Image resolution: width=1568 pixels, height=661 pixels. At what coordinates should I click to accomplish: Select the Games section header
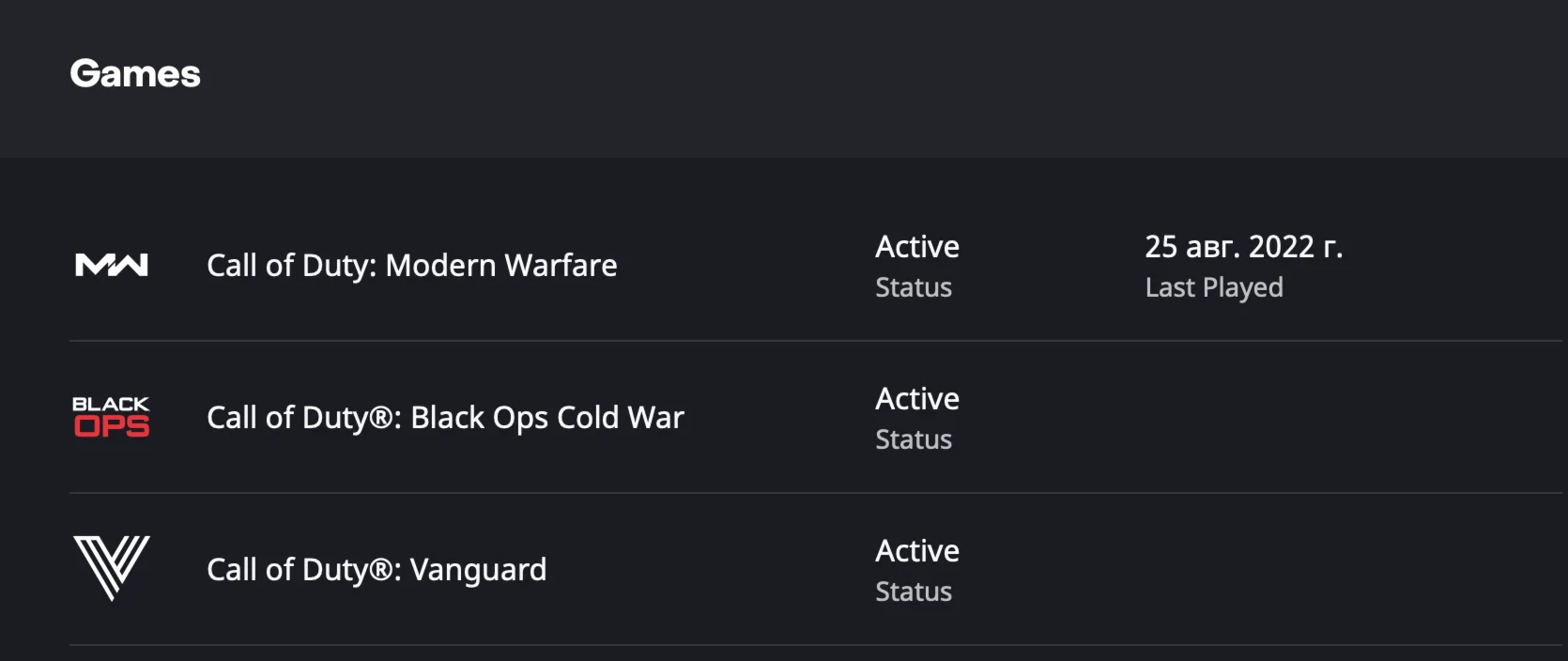(x=135, y=73)
